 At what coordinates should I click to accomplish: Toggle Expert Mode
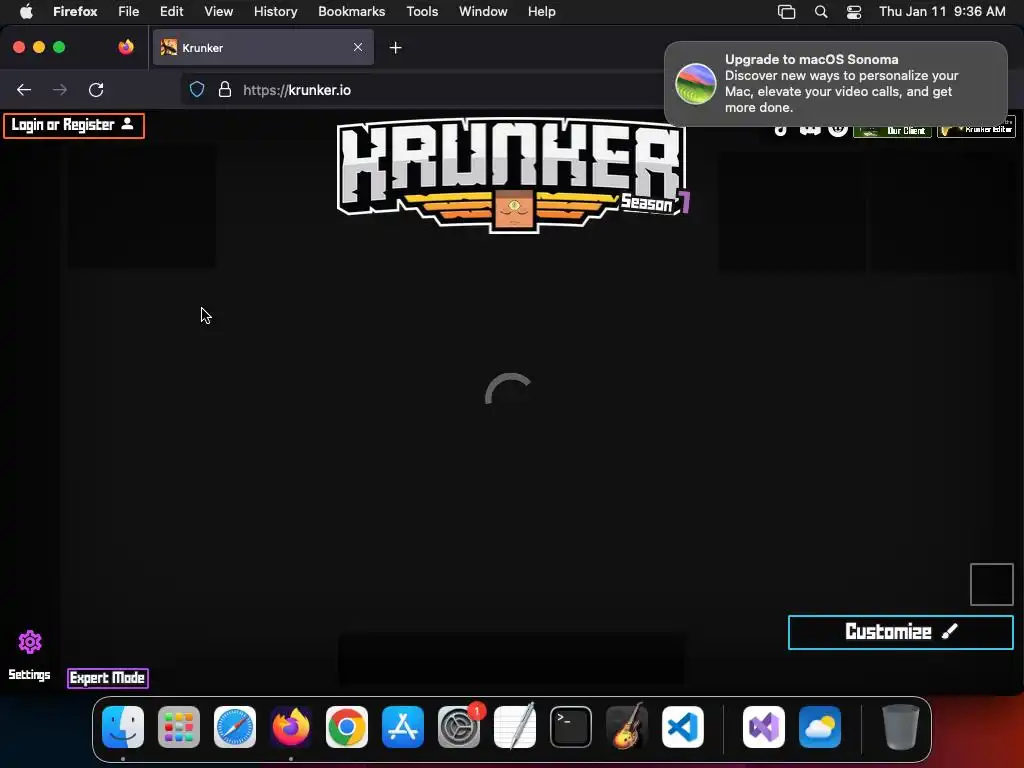[x=108, y=678]
